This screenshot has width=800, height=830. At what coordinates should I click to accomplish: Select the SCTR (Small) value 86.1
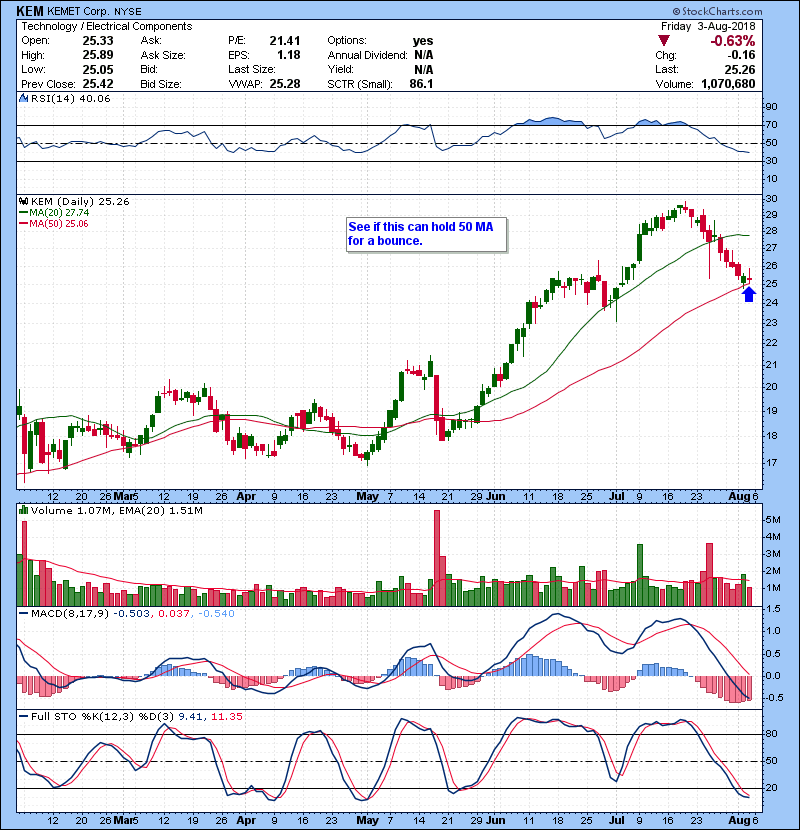click(421, 84)
